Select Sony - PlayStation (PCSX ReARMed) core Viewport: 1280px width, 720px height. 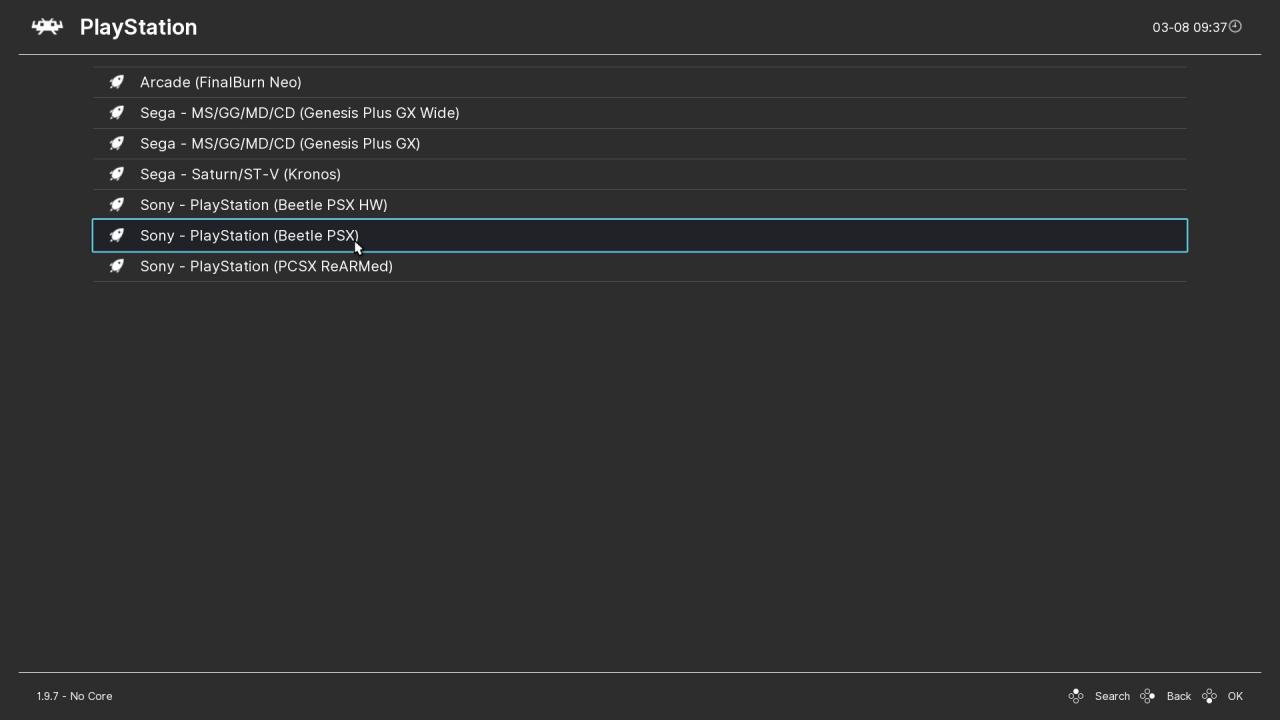pyautogui.click(x=640, y=266)
